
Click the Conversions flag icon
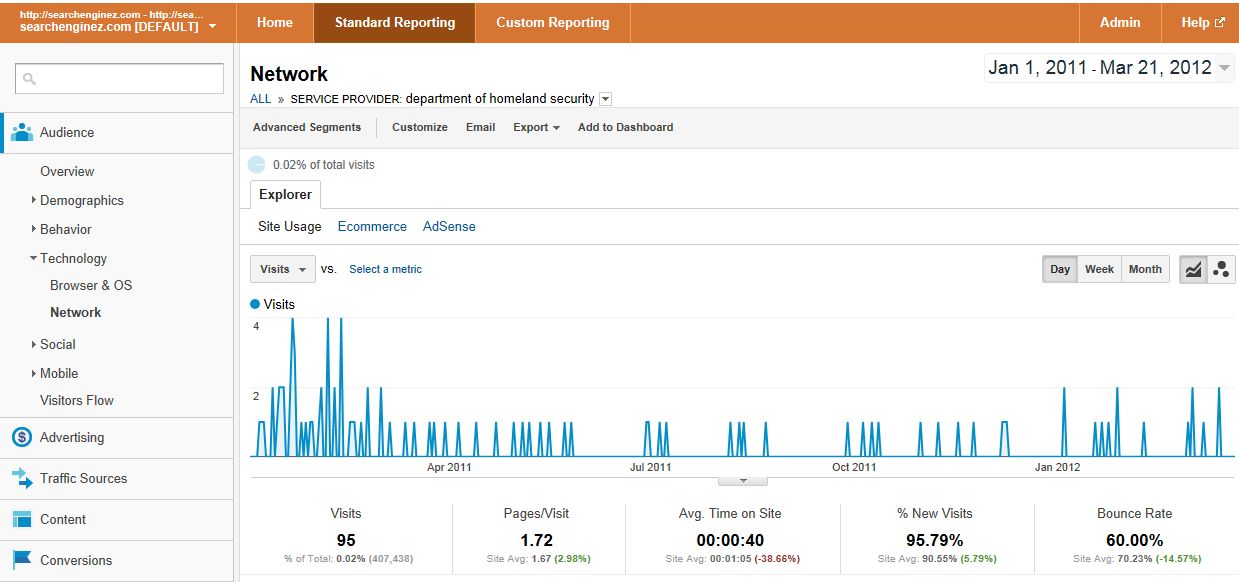tap(22, 560)
